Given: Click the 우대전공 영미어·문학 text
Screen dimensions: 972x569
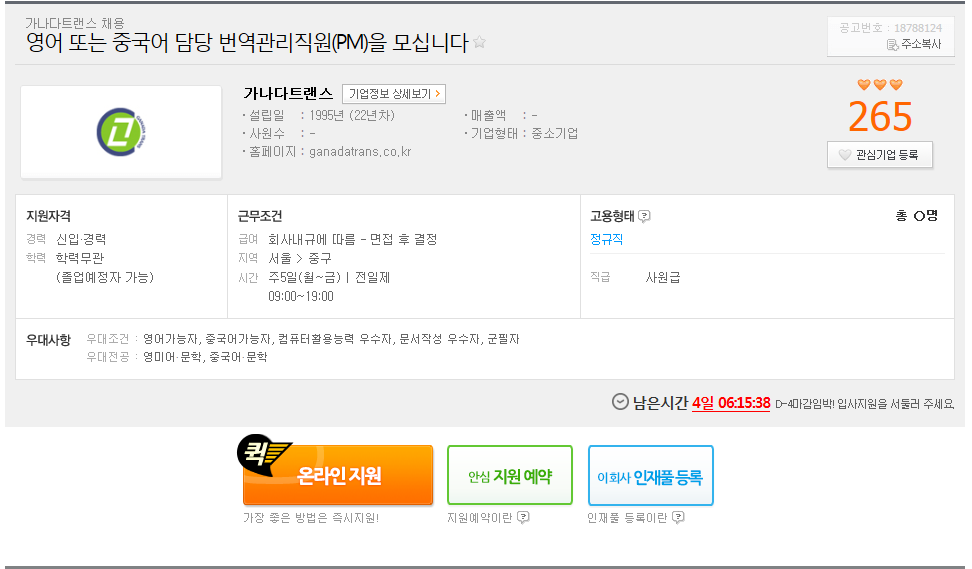Looking at the screenshot, I should click(x=177, y=357).
